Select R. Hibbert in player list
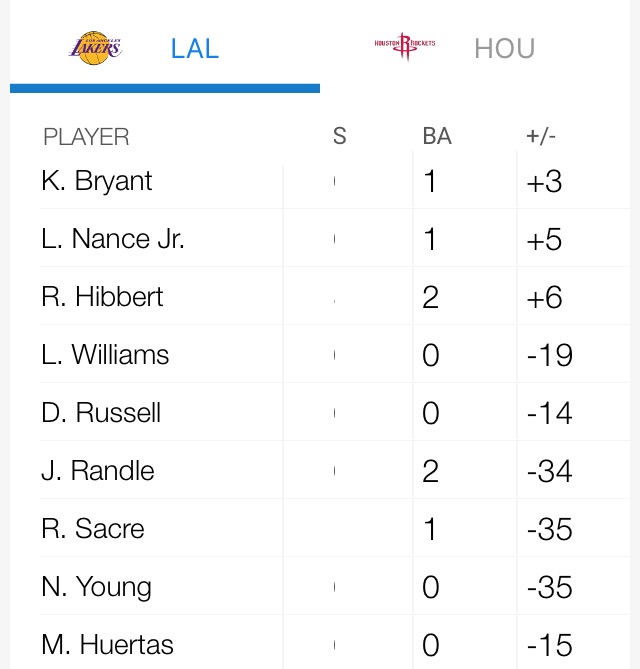The image size is (640, 669). (102, 297)
